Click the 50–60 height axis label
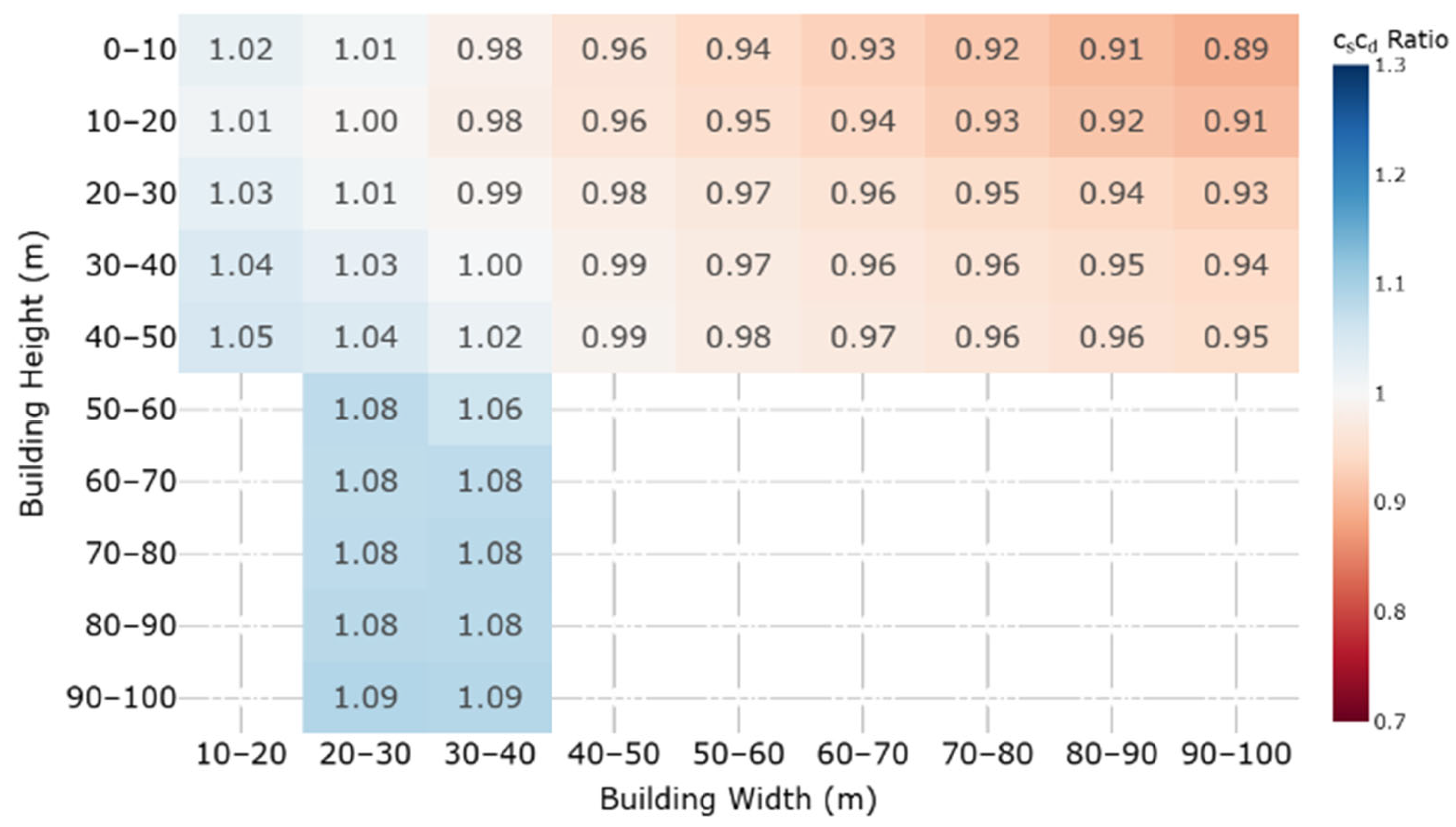The image size is (1456, 827). coord(131,410)
